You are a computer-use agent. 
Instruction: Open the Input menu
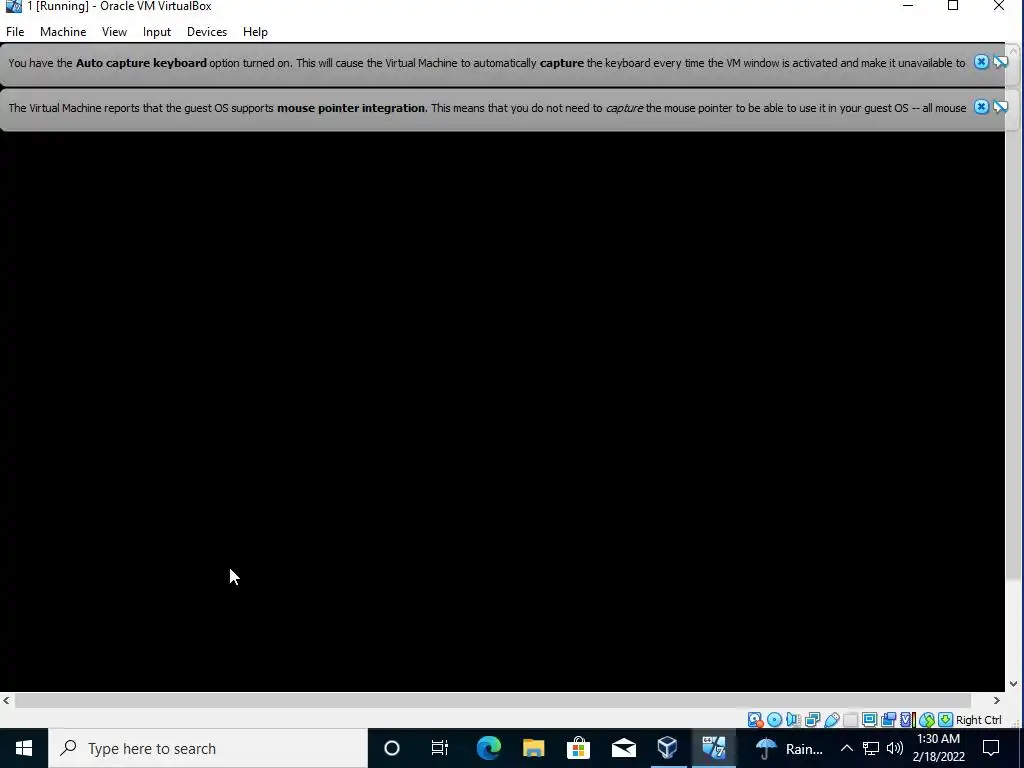[157, 32]
